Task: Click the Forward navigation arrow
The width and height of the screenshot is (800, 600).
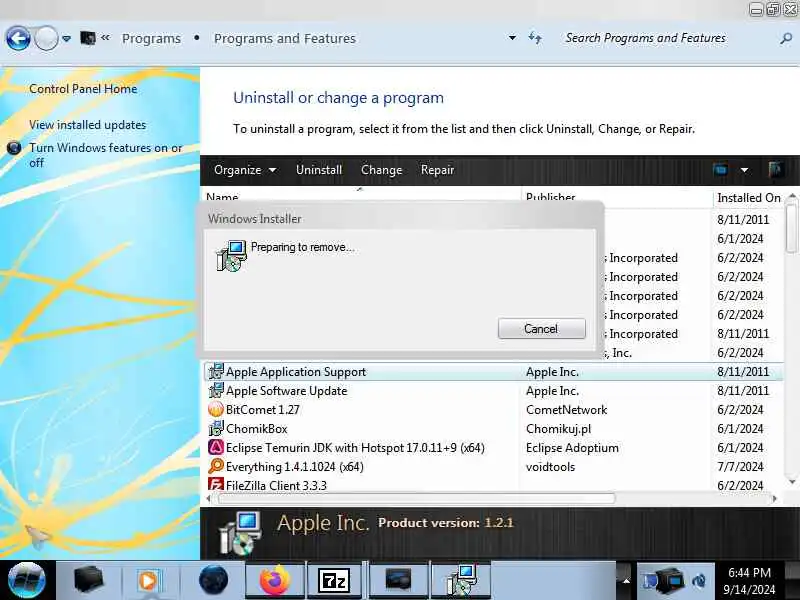Action: 46,38
